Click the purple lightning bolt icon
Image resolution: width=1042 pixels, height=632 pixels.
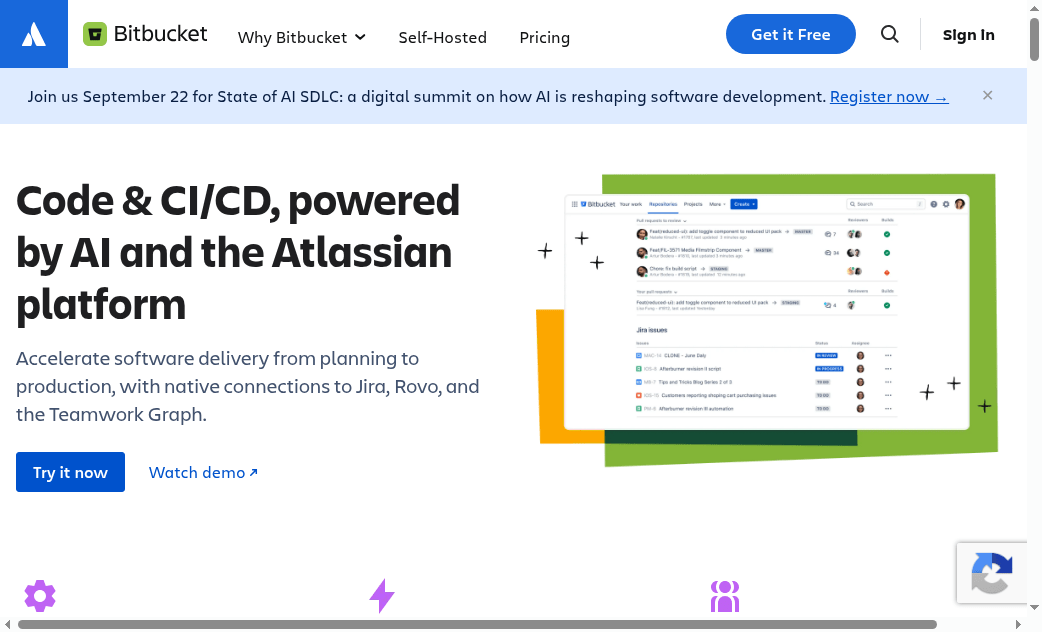pyautogui.click(x=382, y=595)
